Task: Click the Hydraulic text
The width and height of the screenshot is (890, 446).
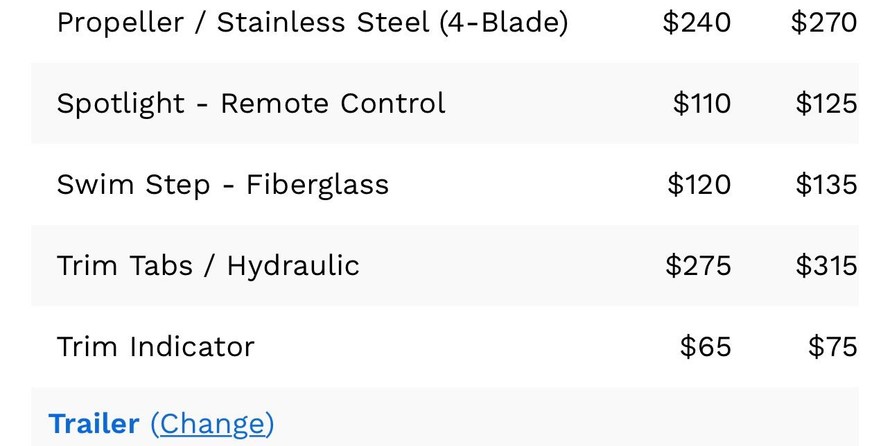Action: coord(293,265)
